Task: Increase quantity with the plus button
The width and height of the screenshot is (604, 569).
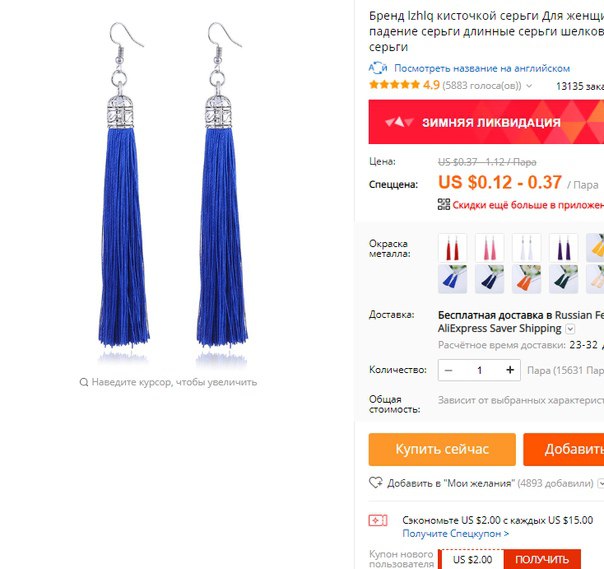Action: [510, 370]
